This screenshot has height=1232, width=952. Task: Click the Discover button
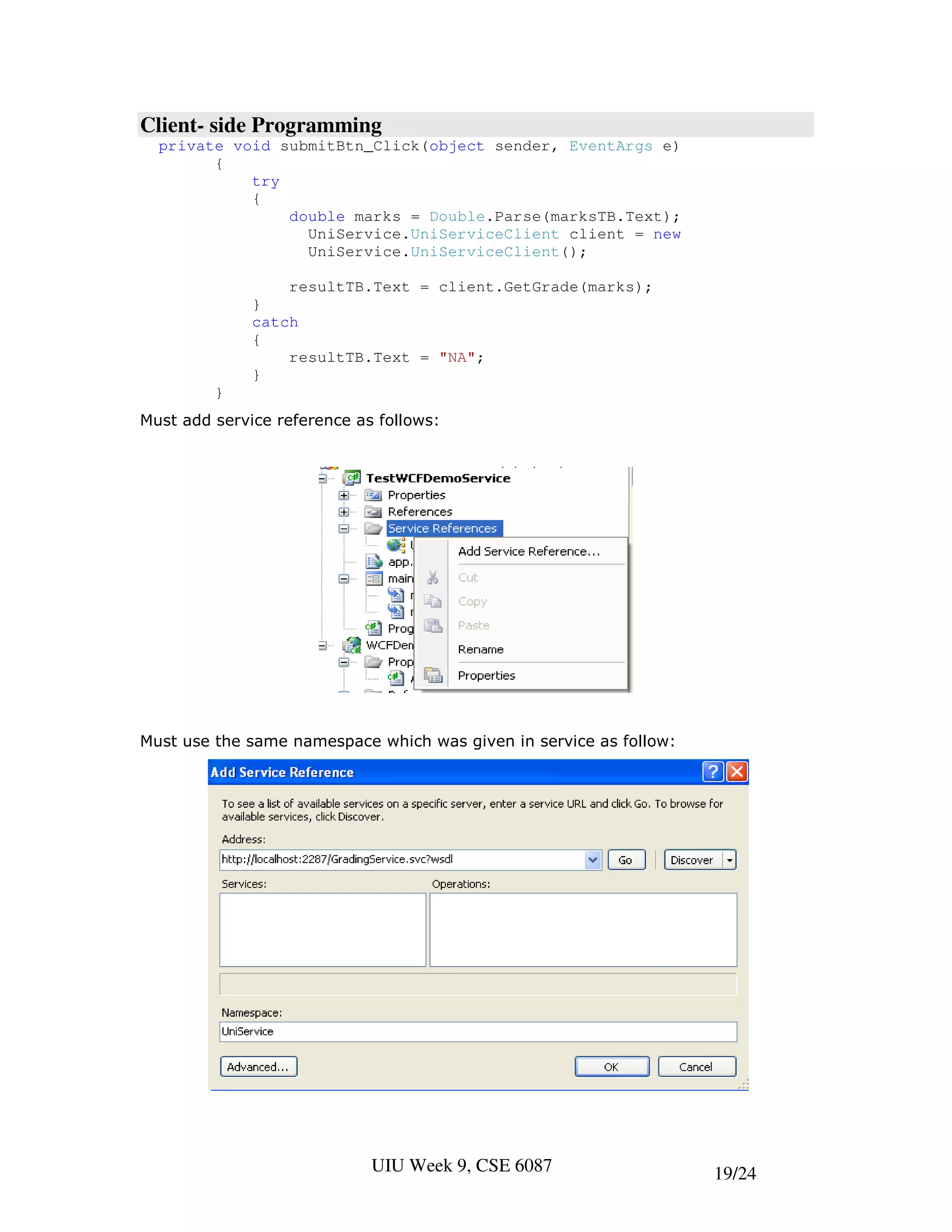coord(693,860)
